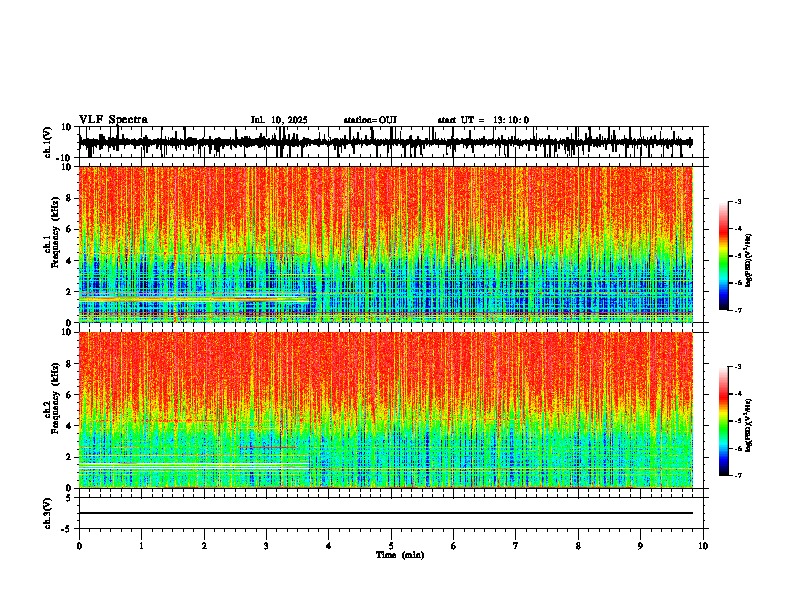This screenshot has height=612, width=792.
Task: Click the "6" kHz tick of ch.1 spectrogram
Action: tap(70, 229)
